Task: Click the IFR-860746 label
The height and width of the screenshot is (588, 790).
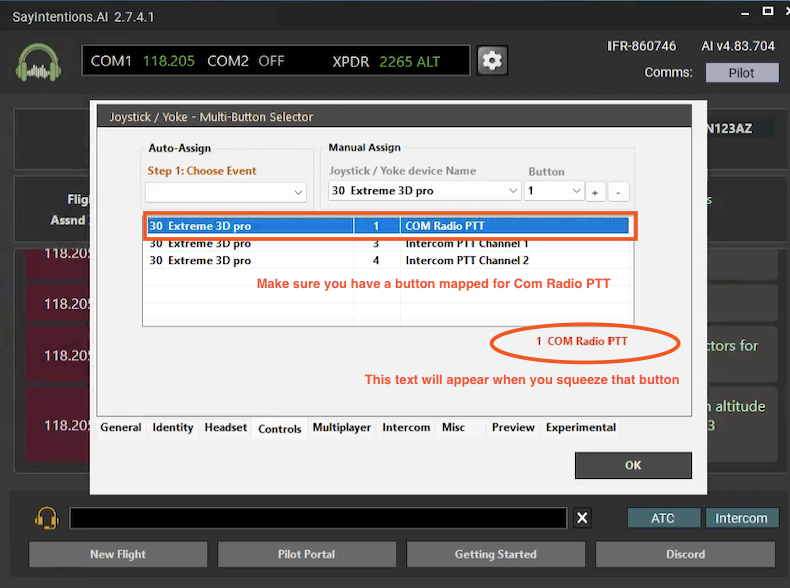Action: click(641, 46)
